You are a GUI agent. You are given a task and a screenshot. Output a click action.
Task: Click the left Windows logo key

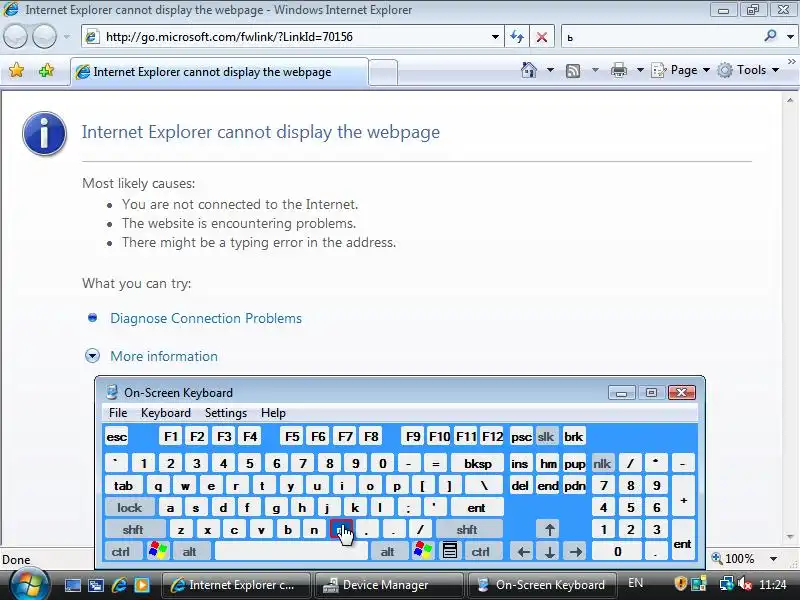[x=158, y=551]
